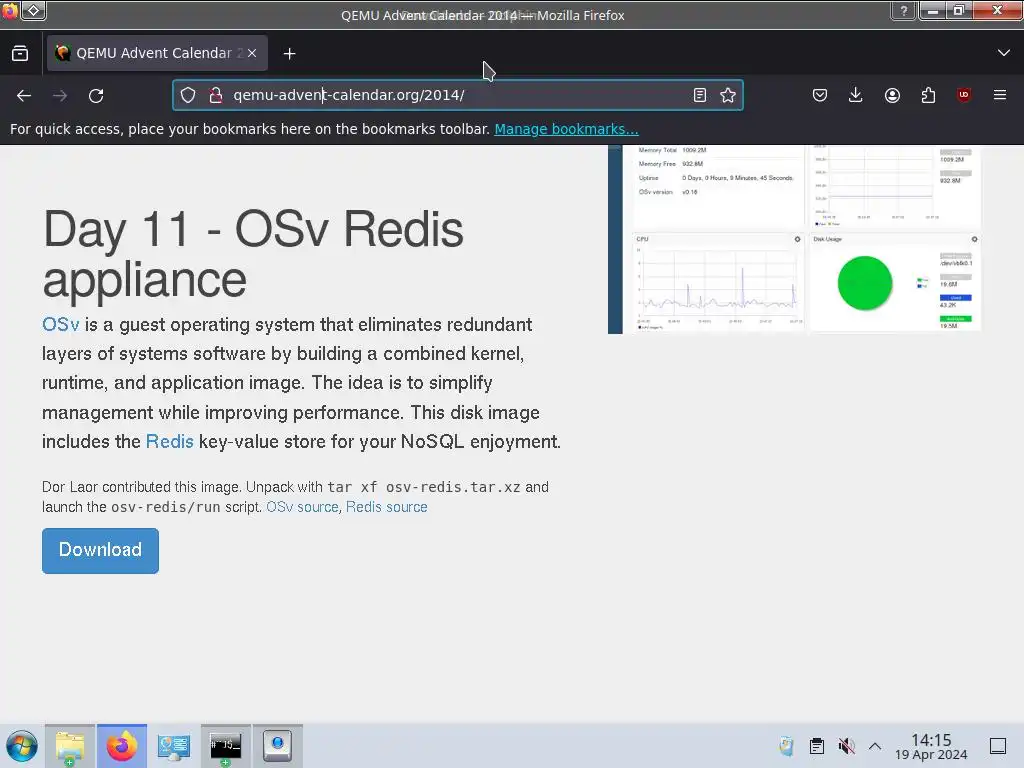Go back to previous page

[24, 95]
